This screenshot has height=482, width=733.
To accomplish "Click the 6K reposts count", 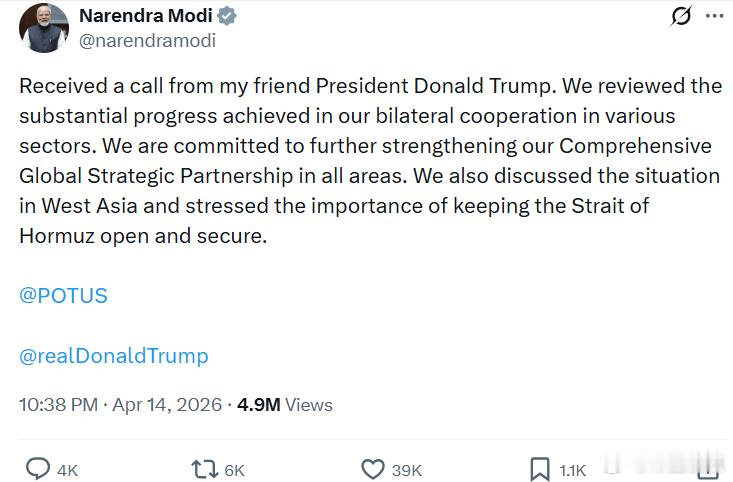I will (234, 470).
